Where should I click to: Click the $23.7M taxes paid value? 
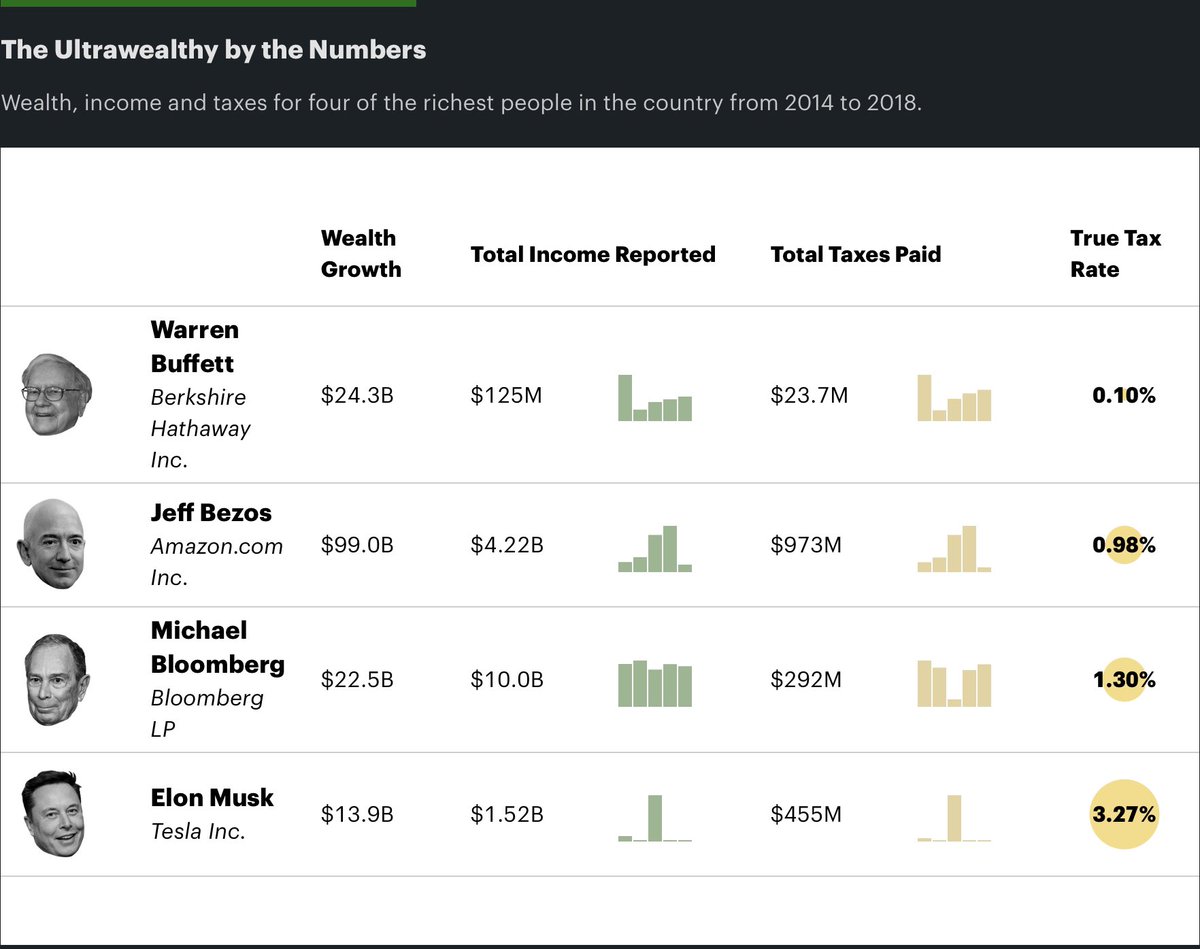coord(809,396)
